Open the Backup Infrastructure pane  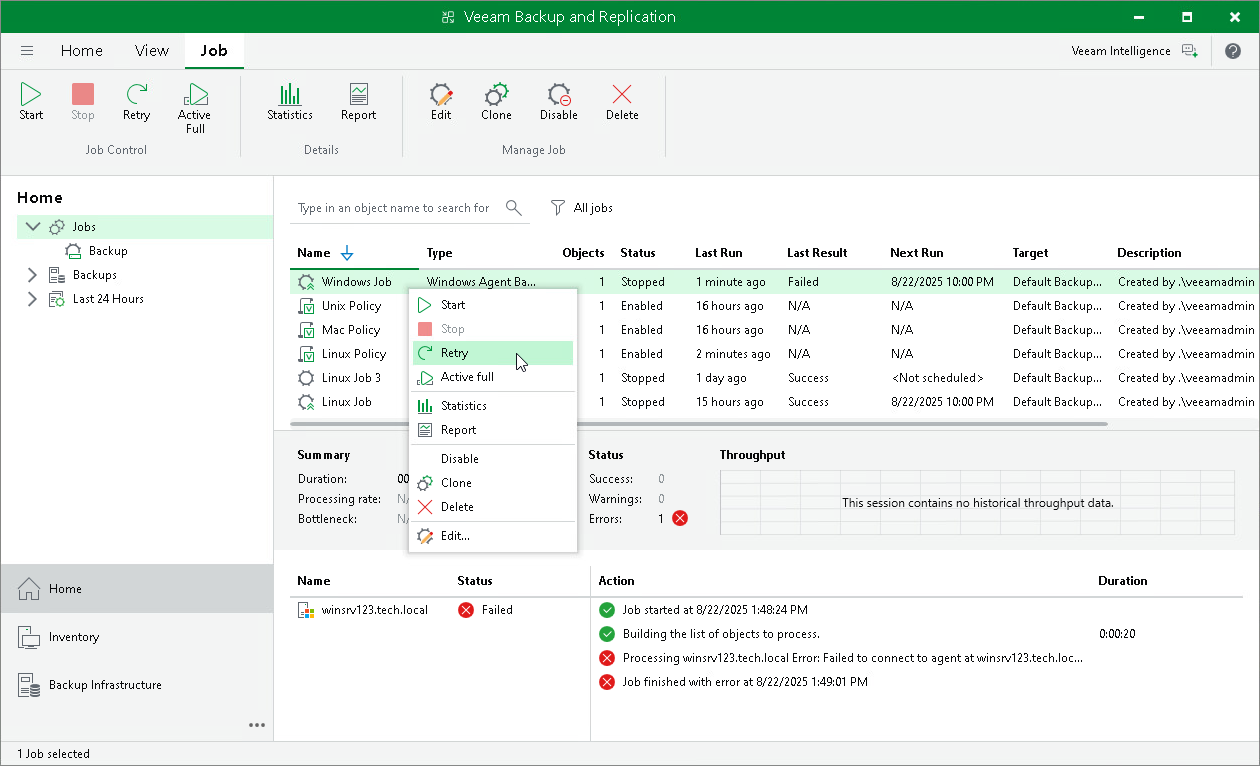click(137, 685)
